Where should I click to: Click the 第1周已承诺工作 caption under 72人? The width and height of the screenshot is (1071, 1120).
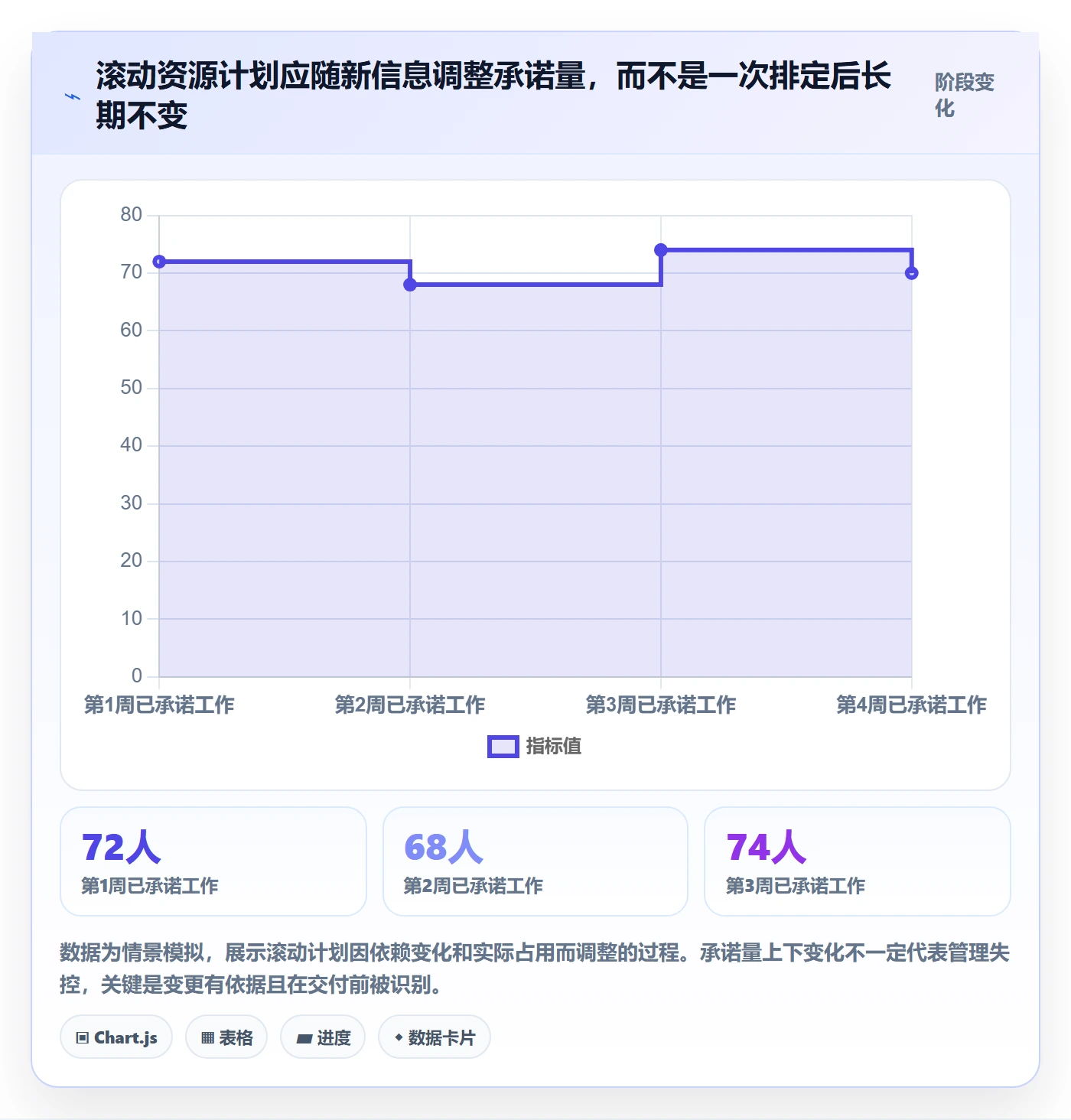pyautogui.click(x=150, y=886)
